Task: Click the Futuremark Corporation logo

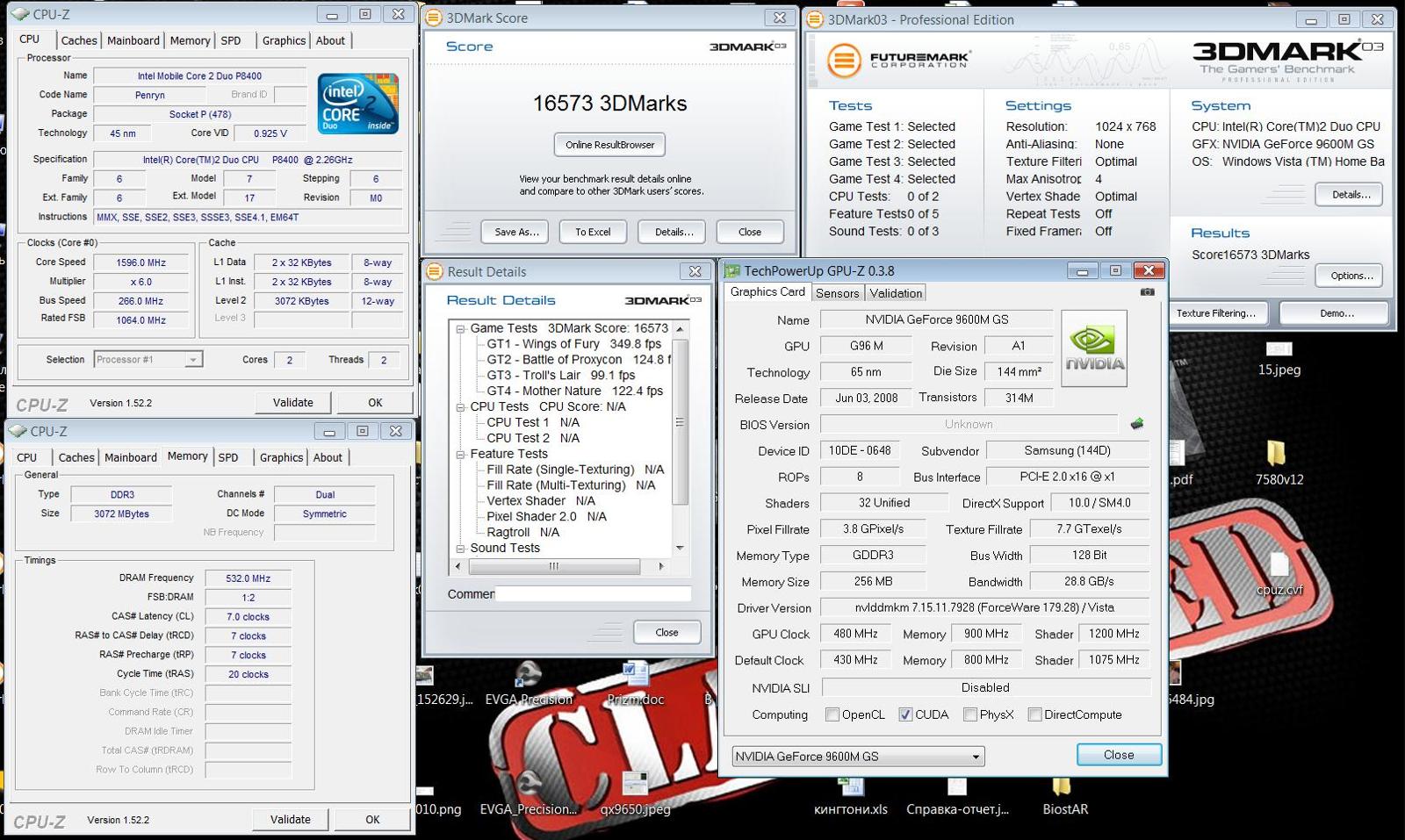Action: (897, 60)
